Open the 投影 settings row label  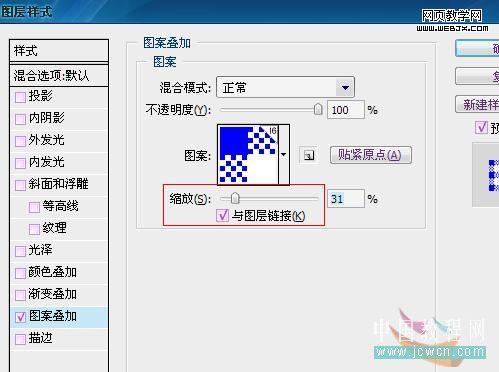point(40,96)
